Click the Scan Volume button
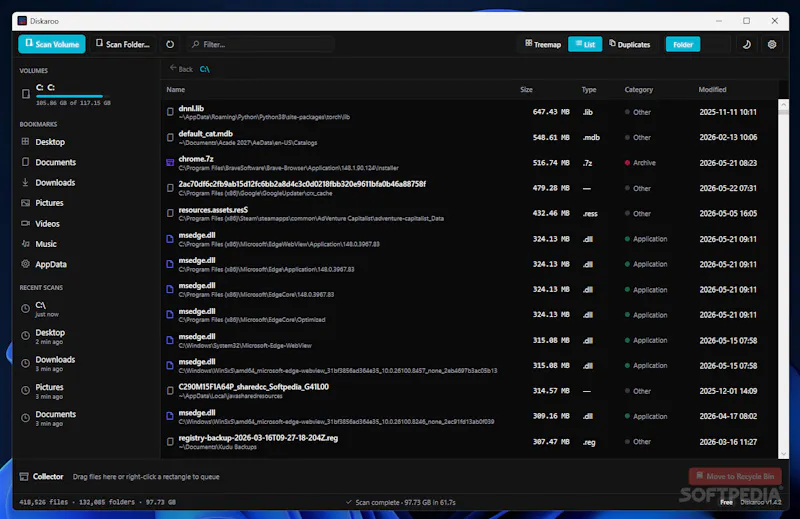This screenshot has width=800, height=519. 52,44
